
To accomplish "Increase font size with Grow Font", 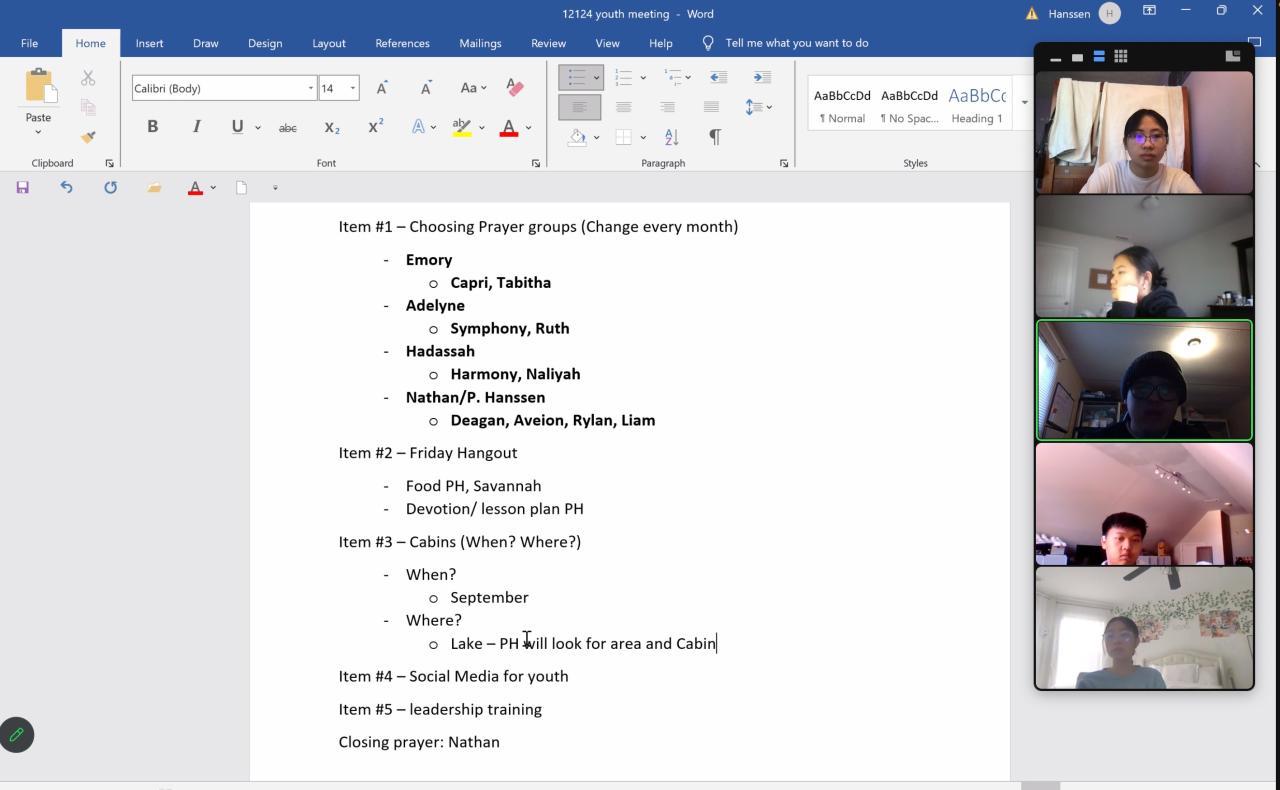I will [x=382, y=88].
